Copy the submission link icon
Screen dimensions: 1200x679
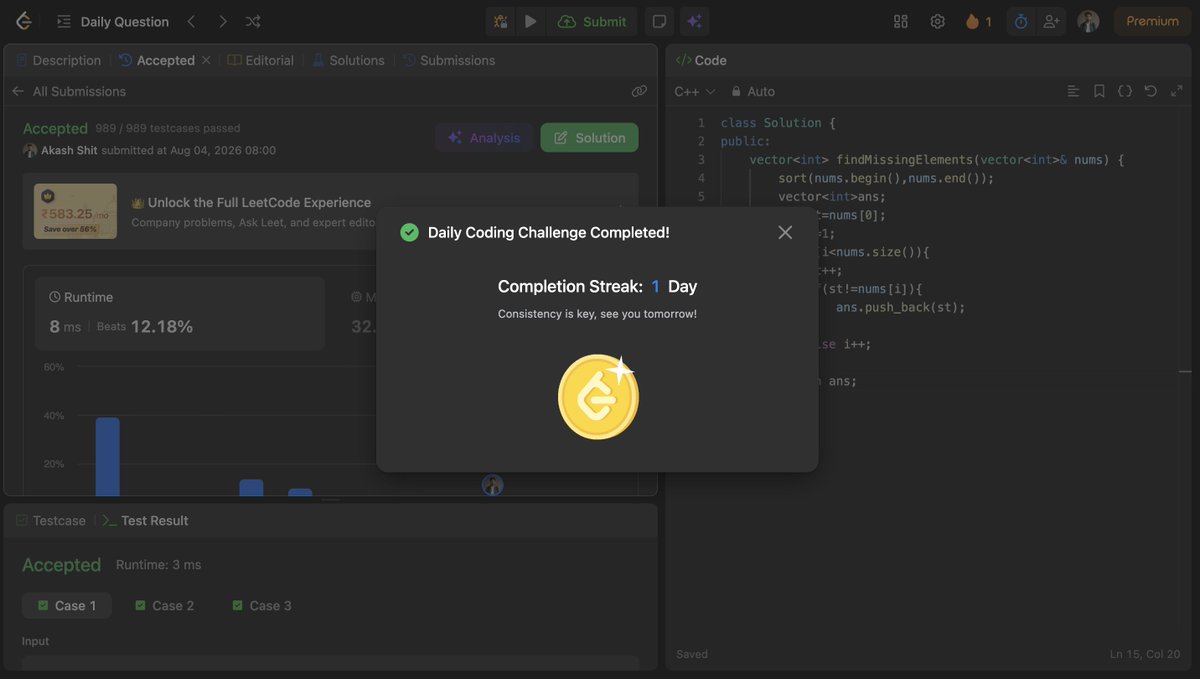click(639, 91)
